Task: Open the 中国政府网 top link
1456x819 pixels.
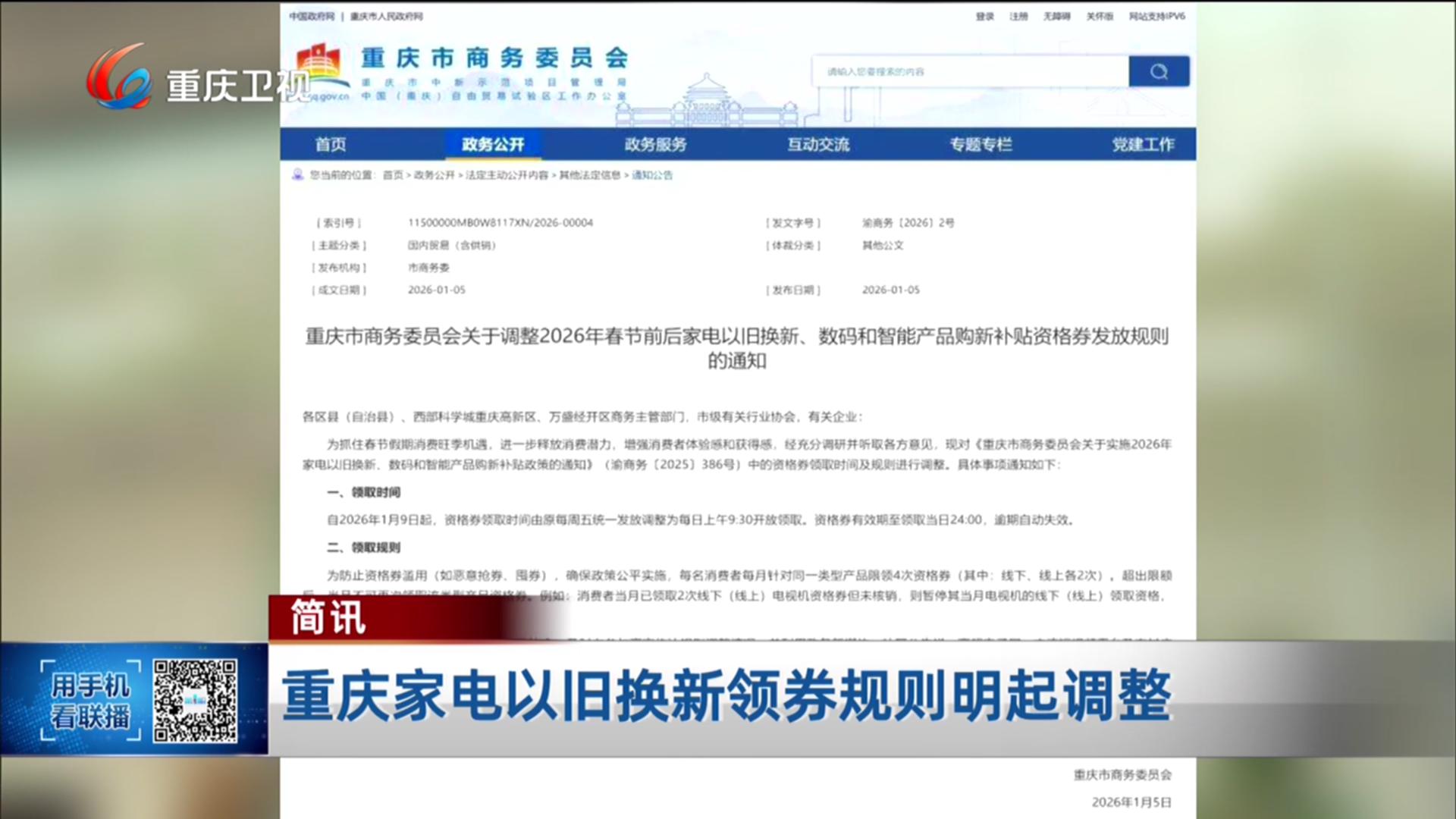Action: pyautogui.click(x=311, y=16)
